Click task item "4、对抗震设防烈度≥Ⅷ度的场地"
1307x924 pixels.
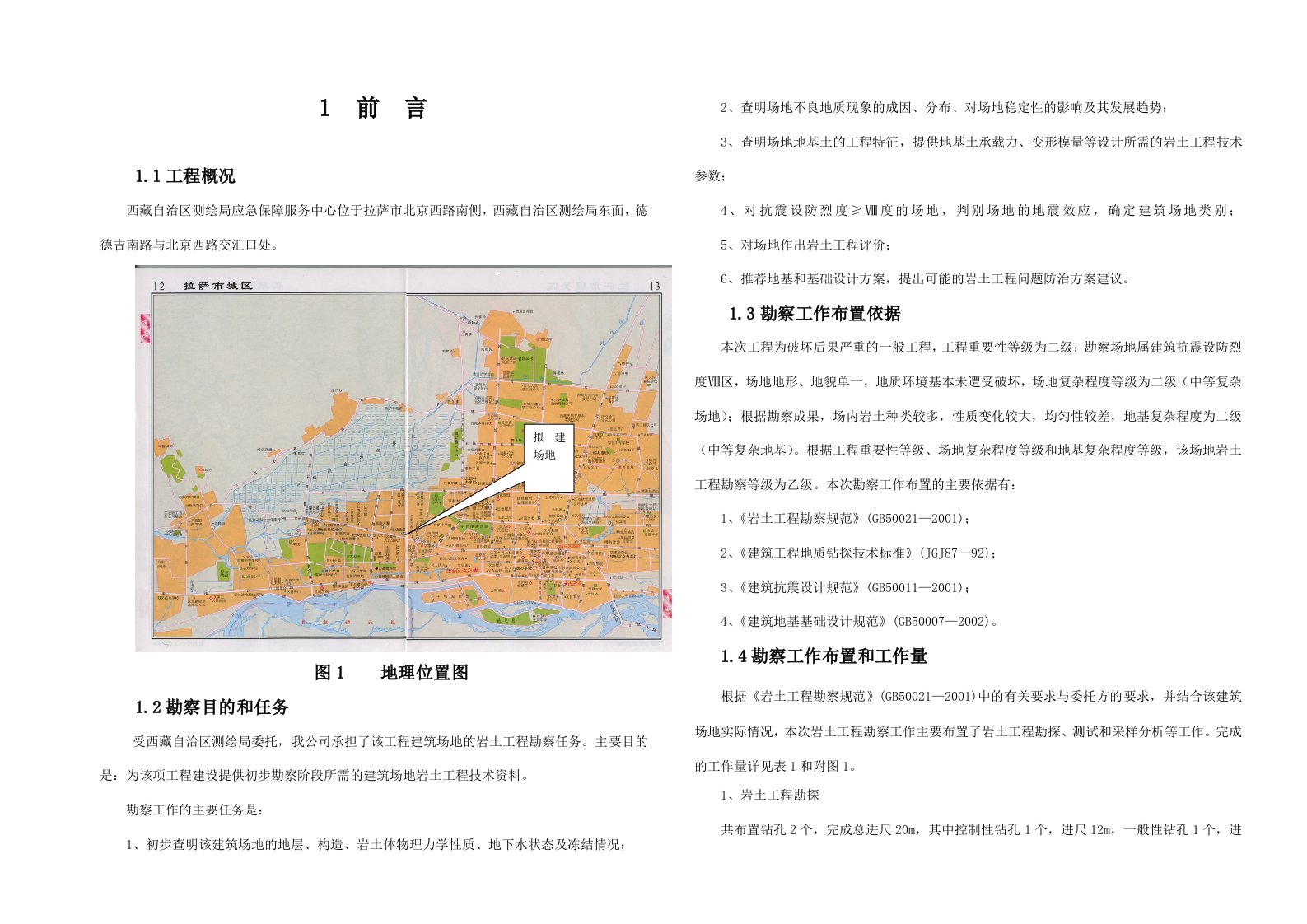point(978,211)
